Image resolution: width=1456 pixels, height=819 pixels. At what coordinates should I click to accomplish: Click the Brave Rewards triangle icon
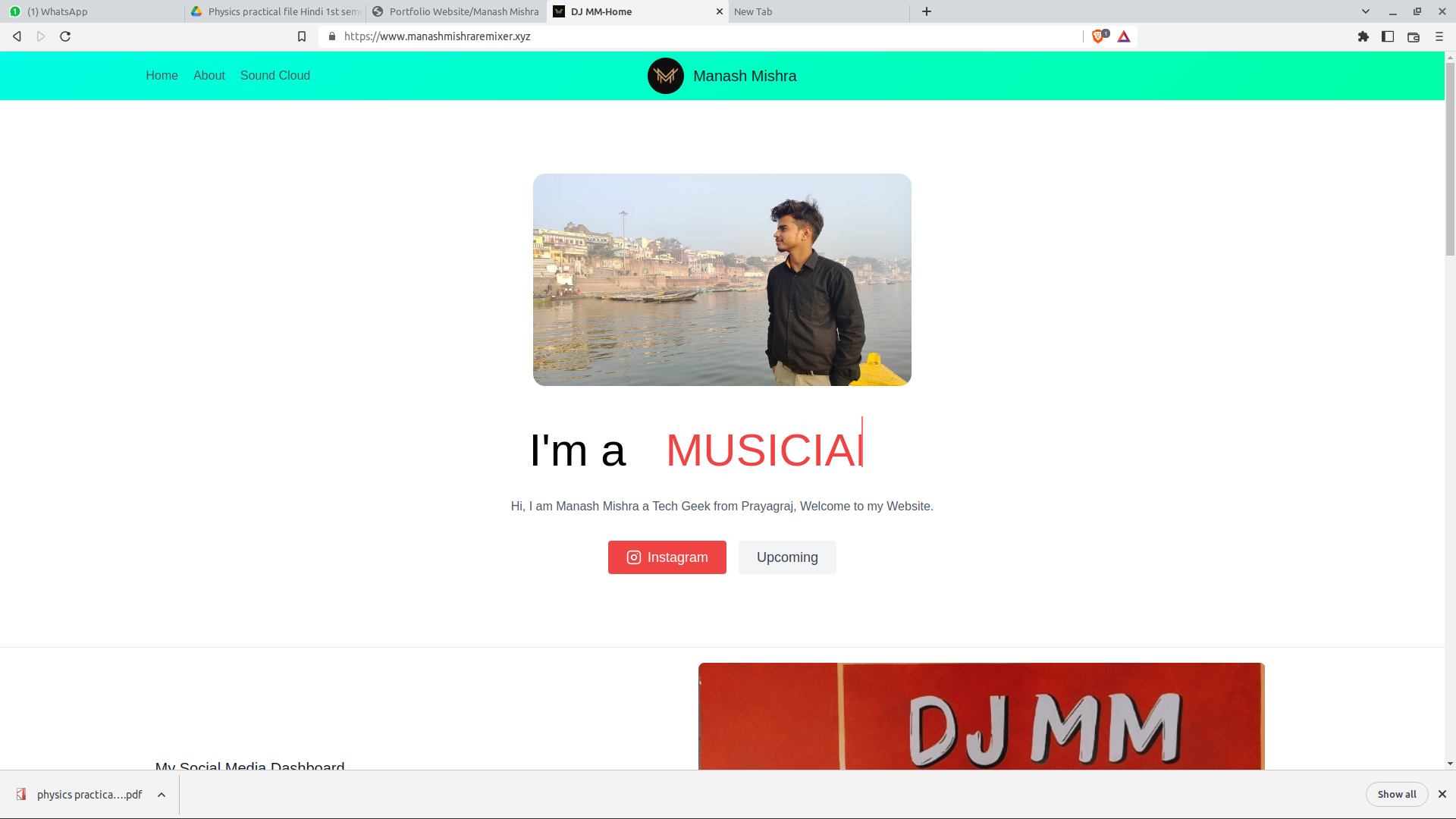(x=1124, y=36)
